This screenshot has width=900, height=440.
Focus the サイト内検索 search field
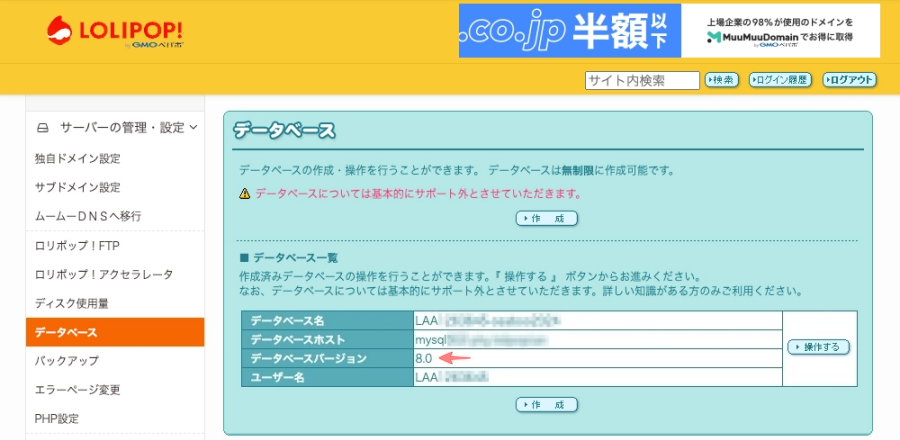tap(642, 80)
